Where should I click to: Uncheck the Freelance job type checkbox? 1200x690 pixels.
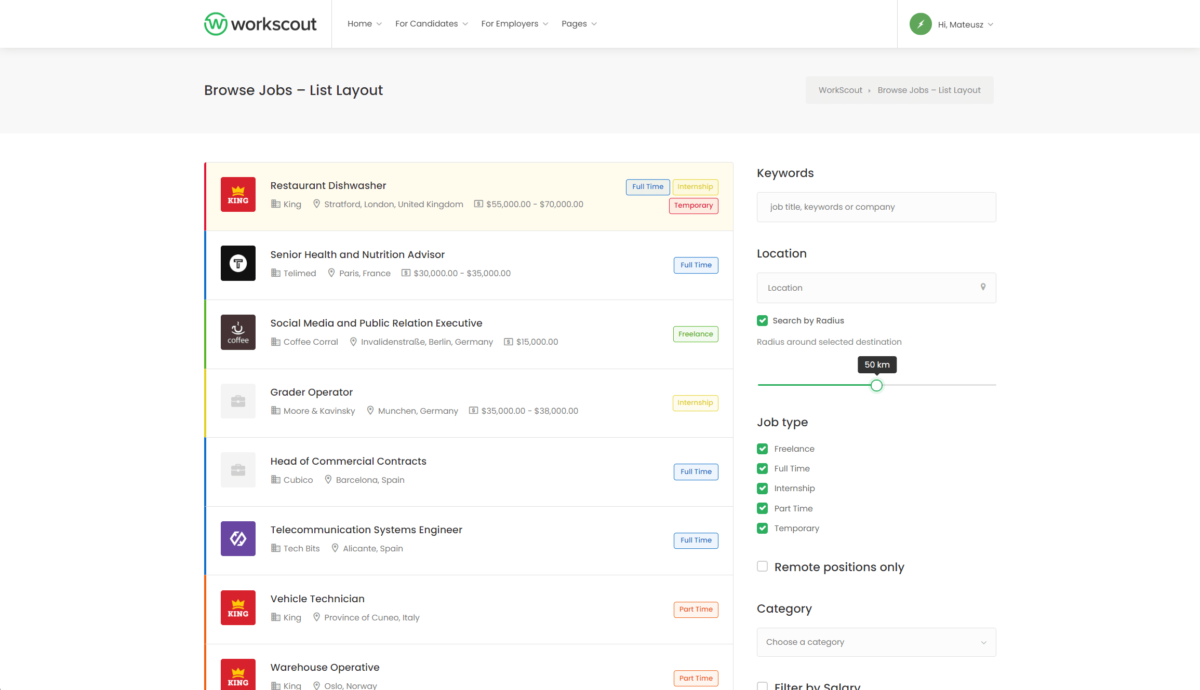pos(763,449)
